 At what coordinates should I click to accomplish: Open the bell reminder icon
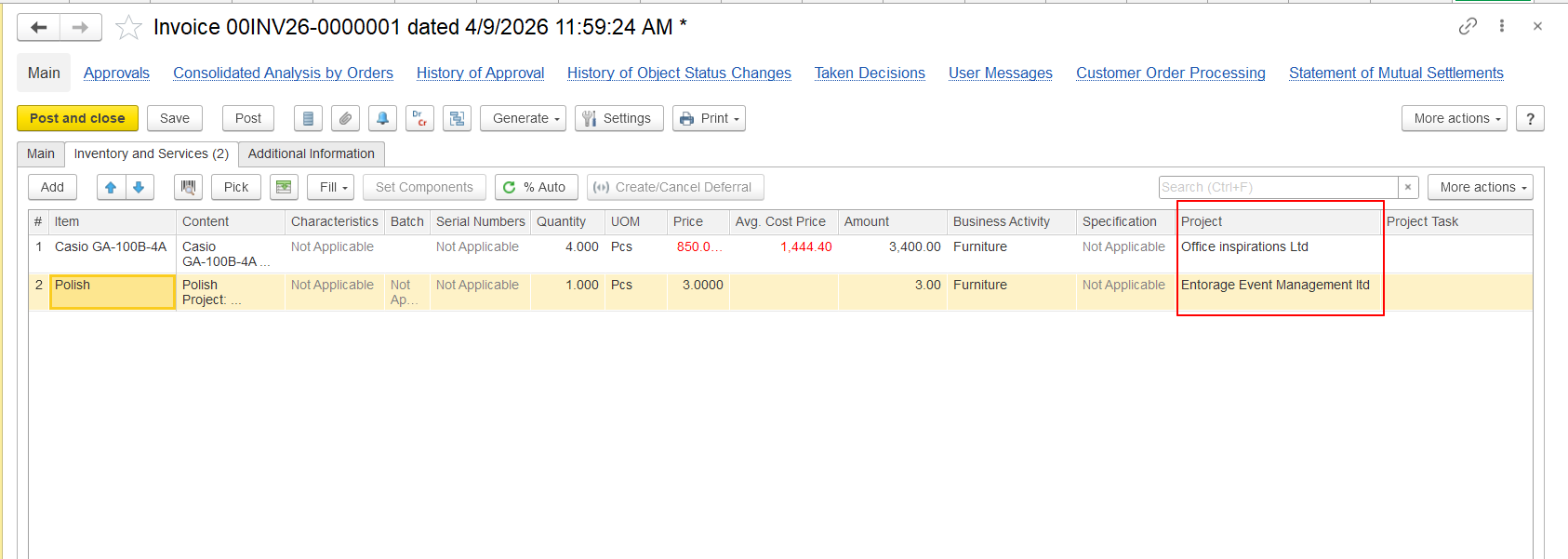382,118
